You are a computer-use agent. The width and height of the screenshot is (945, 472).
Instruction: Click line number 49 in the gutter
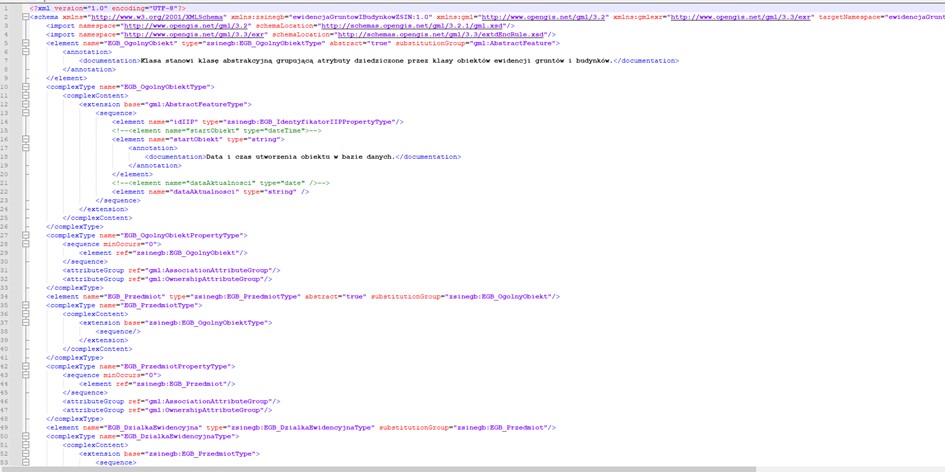(x=7, y=427)
